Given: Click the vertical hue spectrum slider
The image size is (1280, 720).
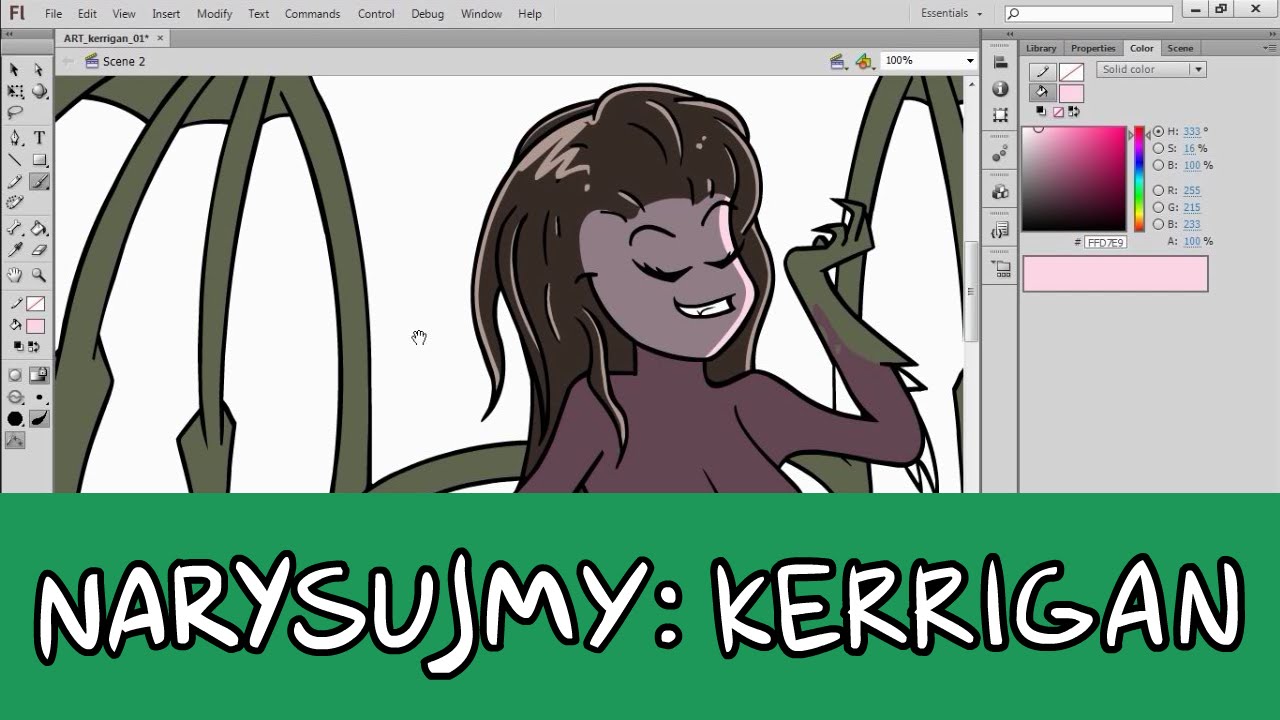Looking at the screenshot, I should coord(1138,179).
